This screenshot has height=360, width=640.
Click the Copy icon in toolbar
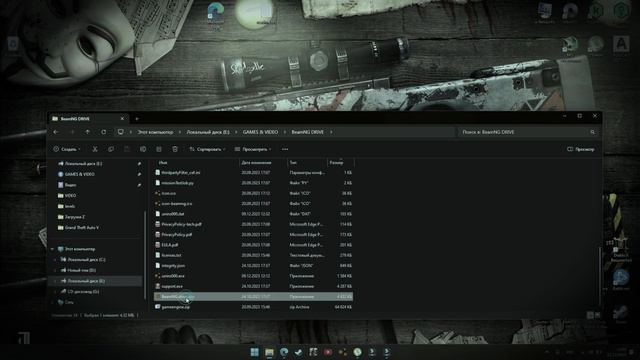click(111, 149)
